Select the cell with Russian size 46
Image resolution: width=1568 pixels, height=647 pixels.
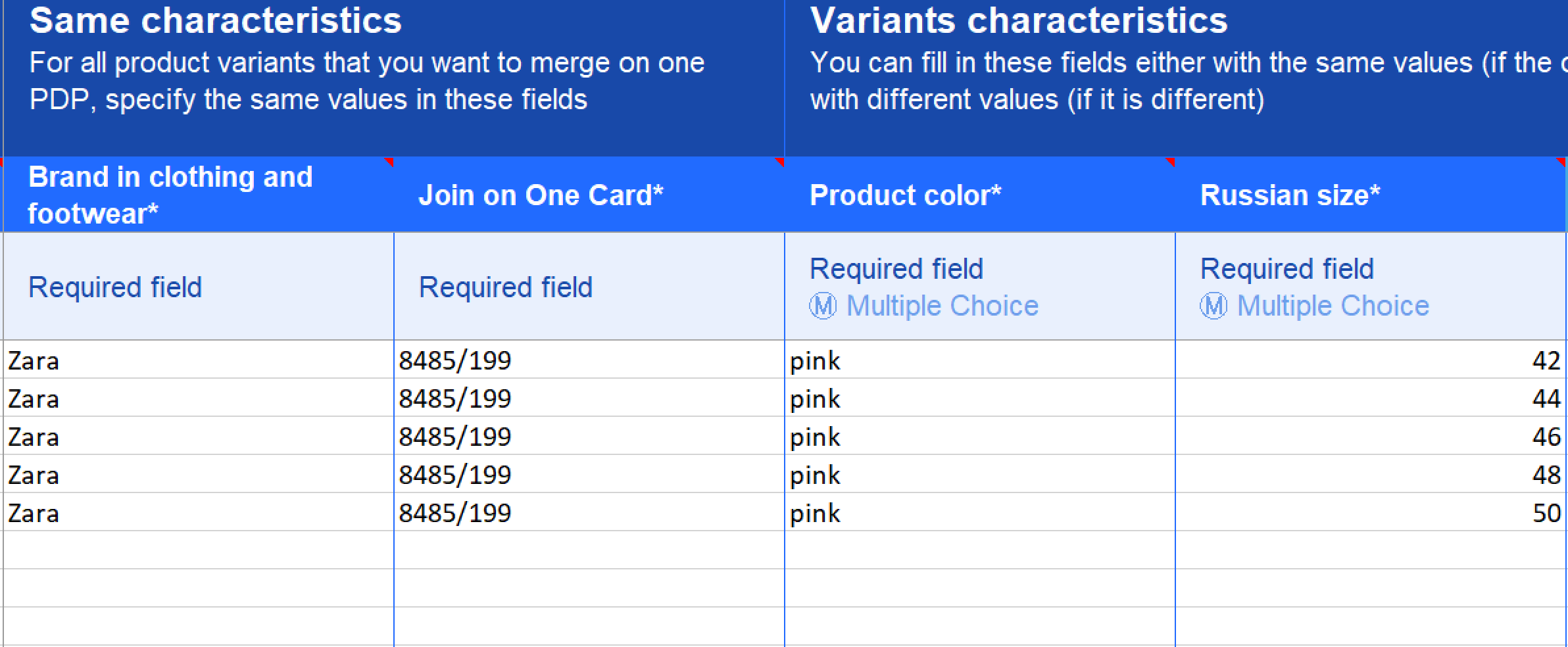click(x=1371, y=436)
